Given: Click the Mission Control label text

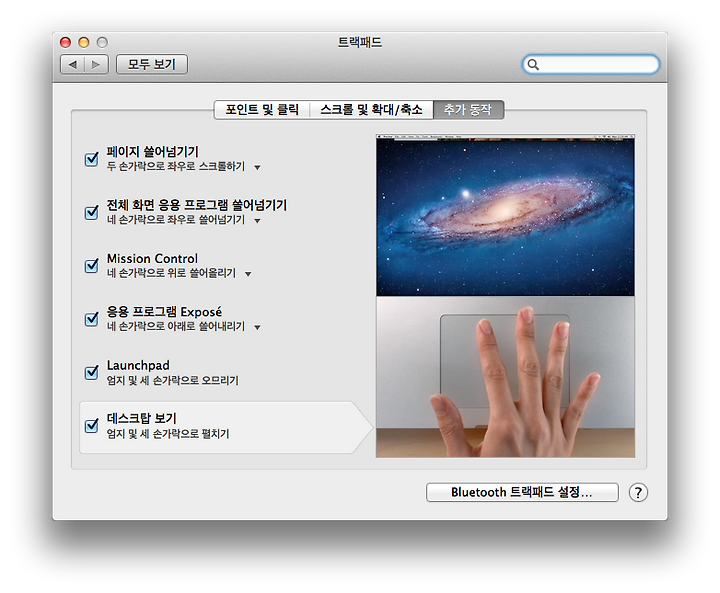Looking at the screenshot, I should point(152,259).
